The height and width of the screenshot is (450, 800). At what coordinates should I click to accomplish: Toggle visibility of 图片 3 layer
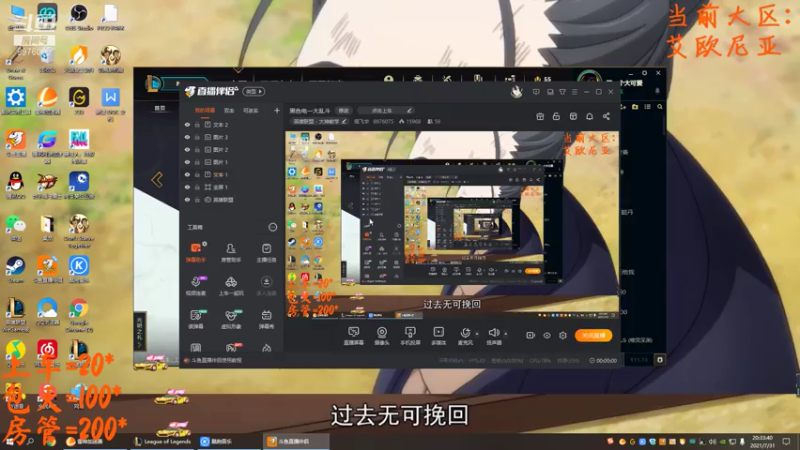click(x=187, y=137)
